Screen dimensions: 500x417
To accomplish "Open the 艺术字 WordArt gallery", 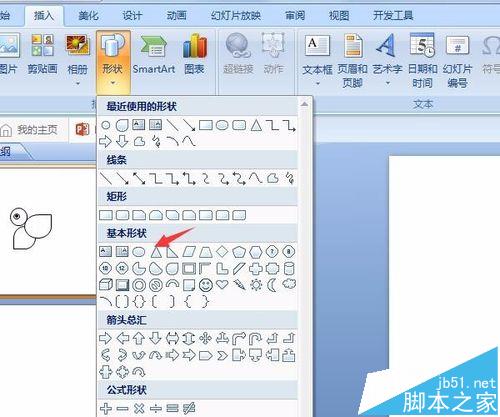I will pyautogui.click(x=387, y=60).
